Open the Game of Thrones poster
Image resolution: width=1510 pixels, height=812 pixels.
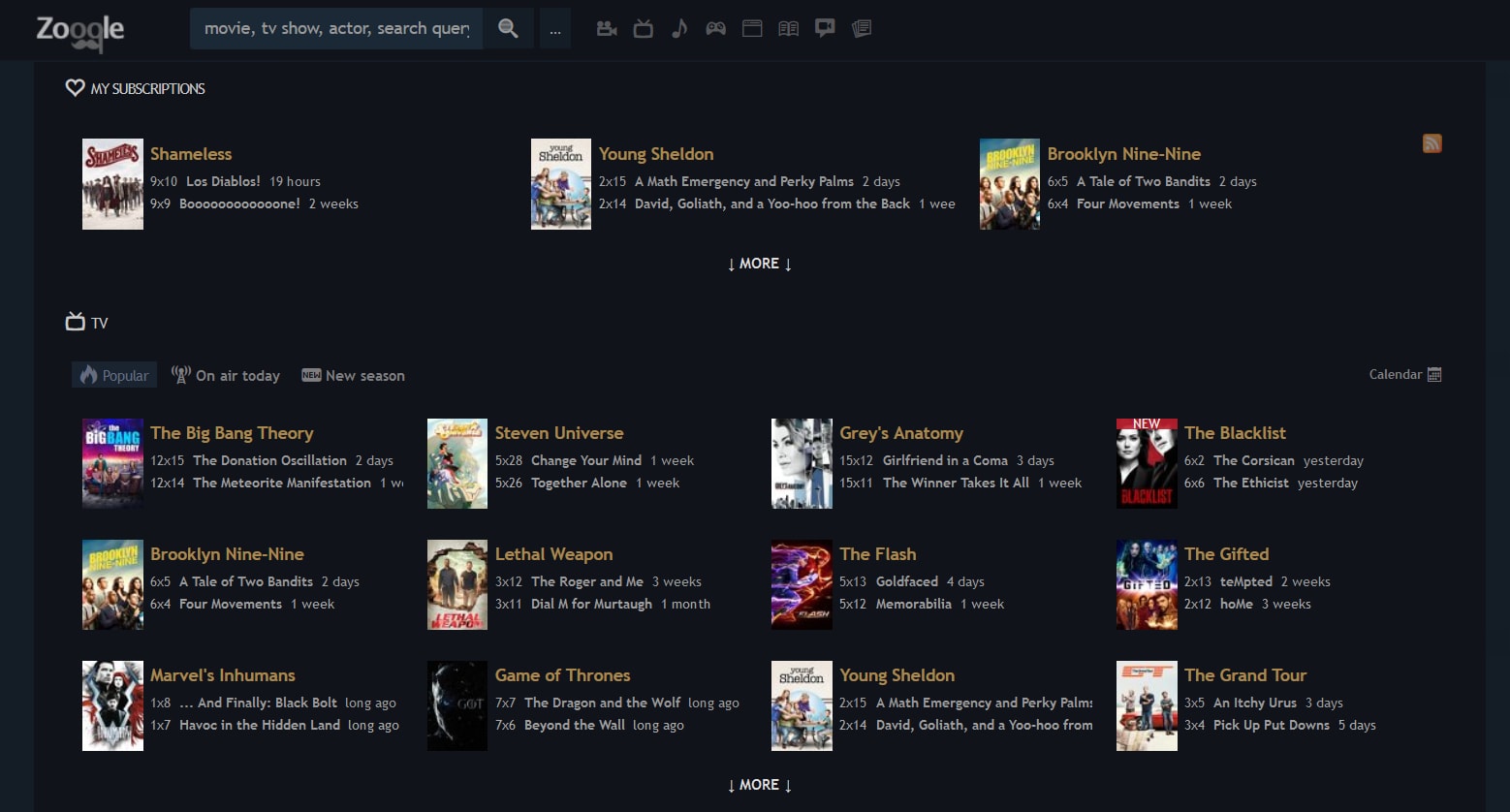(457, 705)
